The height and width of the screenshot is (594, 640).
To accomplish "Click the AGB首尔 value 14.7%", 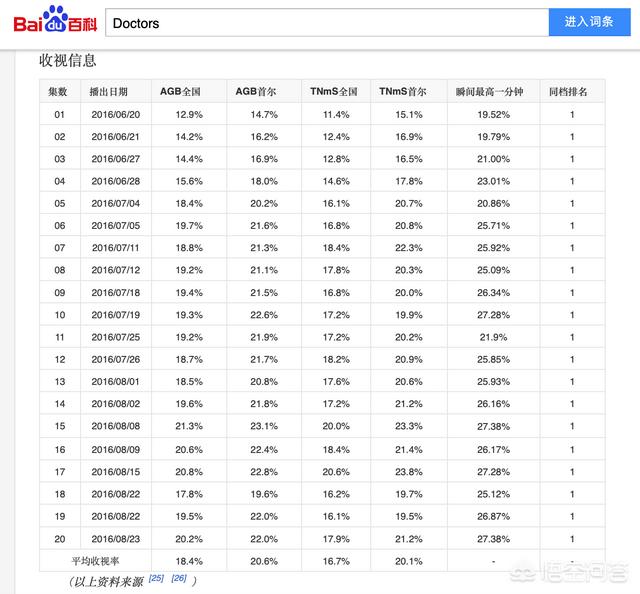I will 264,115.
